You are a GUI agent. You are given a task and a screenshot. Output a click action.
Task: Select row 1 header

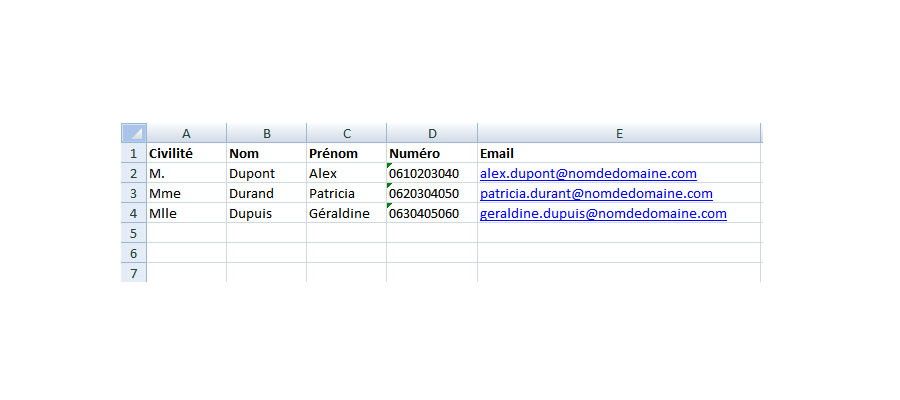click(134, 153)
